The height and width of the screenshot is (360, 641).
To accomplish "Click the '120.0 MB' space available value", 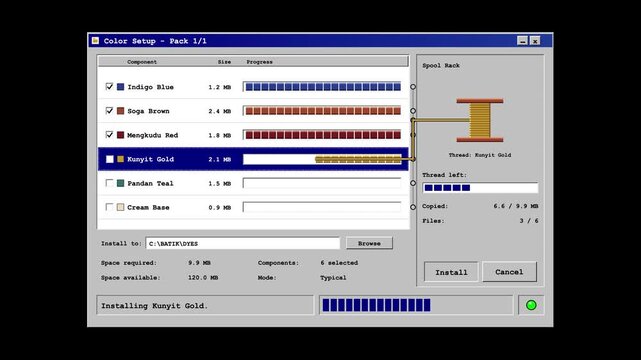I will (203, 277).
